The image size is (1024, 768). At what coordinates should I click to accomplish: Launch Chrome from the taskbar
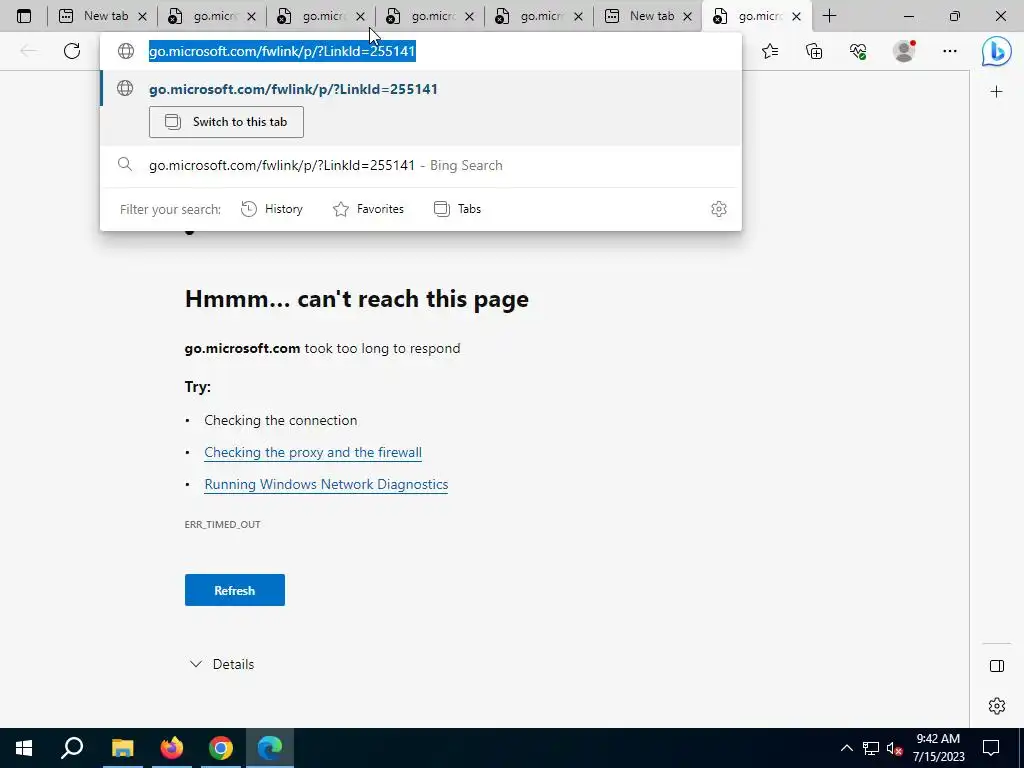(221, 748)
